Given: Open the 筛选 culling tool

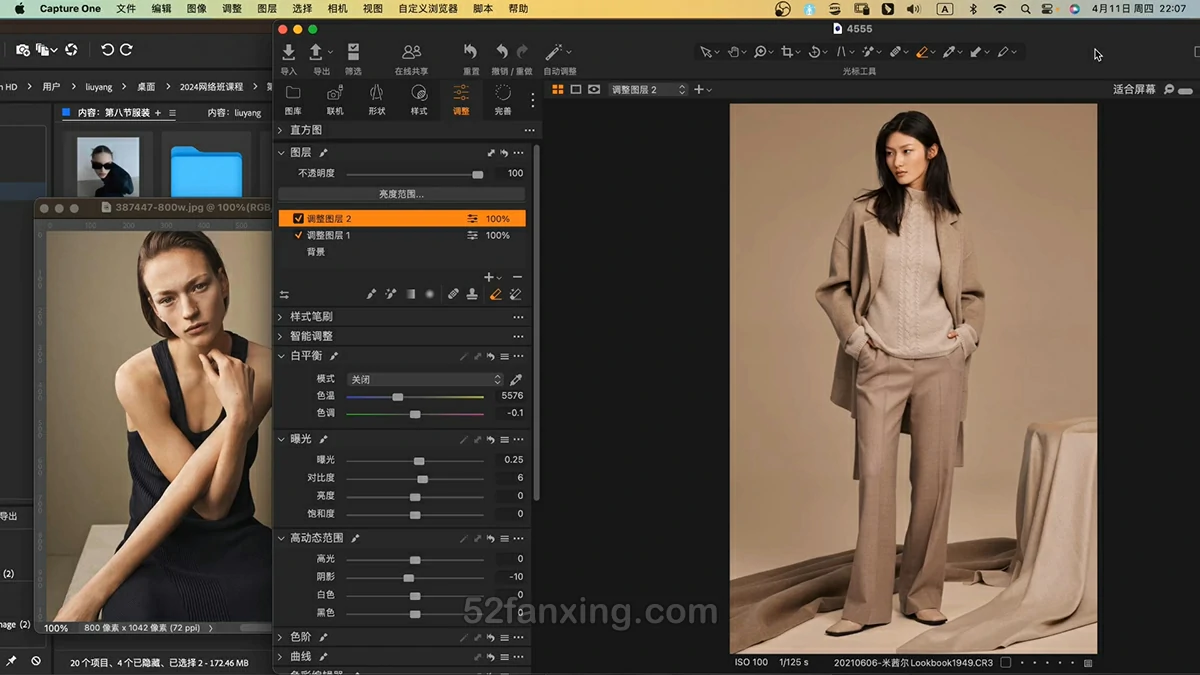Looking at the screenshot, I should 353,52.
